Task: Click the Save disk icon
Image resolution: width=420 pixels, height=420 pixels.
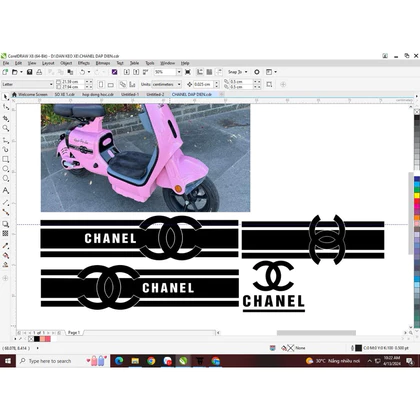Action: (x=30, y=72)
